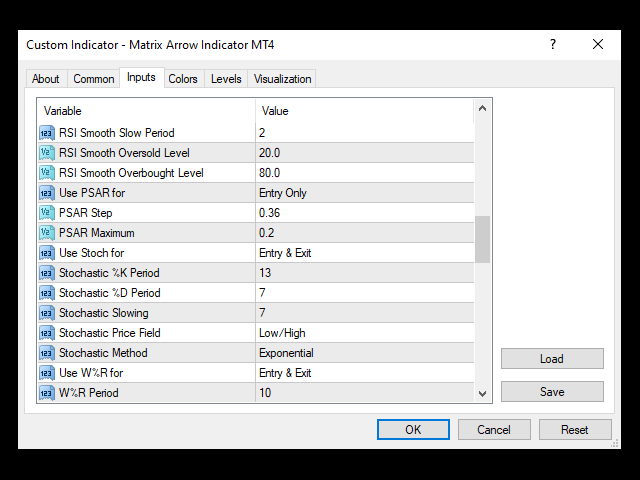Click the double-type icon beside PSAR Step
Screen dimensions: 640x480
[x=47, y=213]
